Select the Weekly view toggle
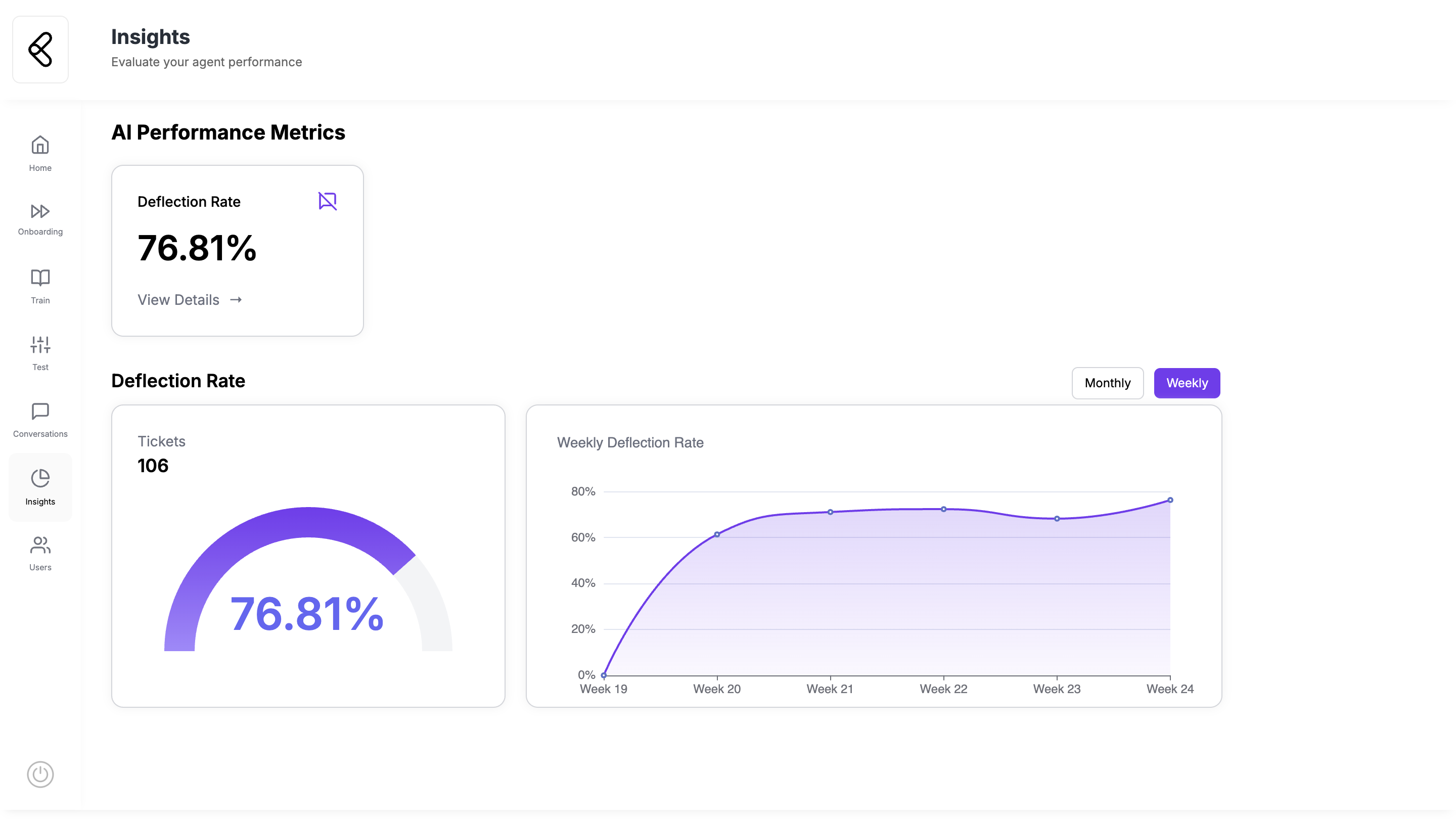 1187,383
